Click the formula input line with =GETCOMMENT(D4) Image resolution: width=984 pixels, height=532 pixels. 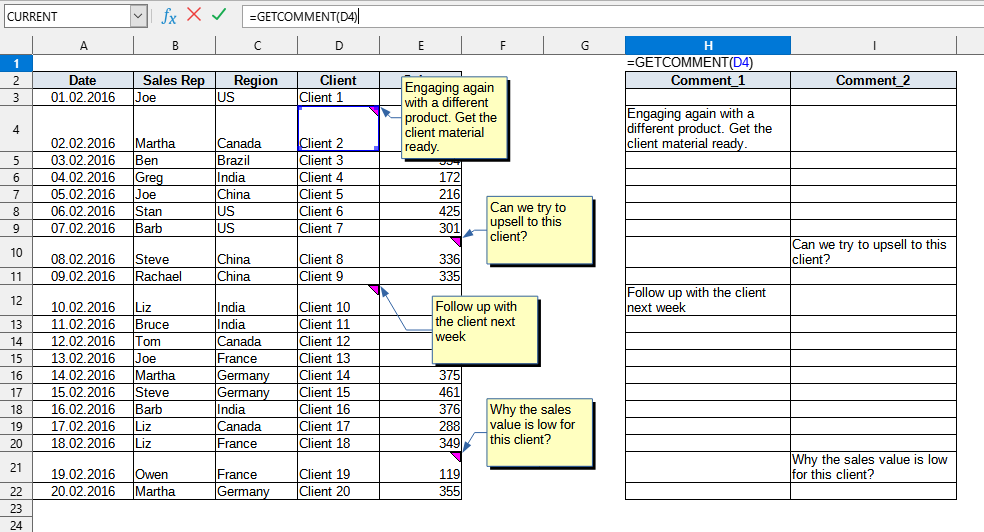pos(600,16)
